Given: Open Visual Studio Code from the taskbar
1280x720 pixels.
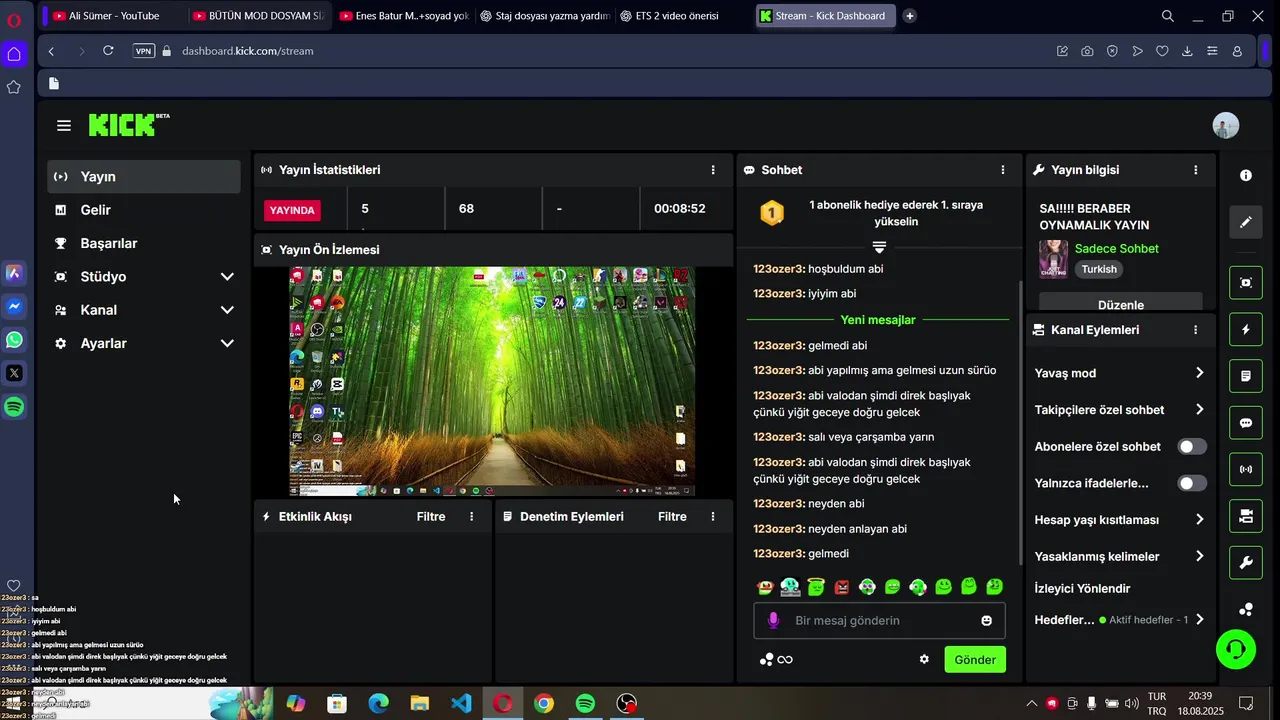Looking at the screenshot, I should click(461, 703).
